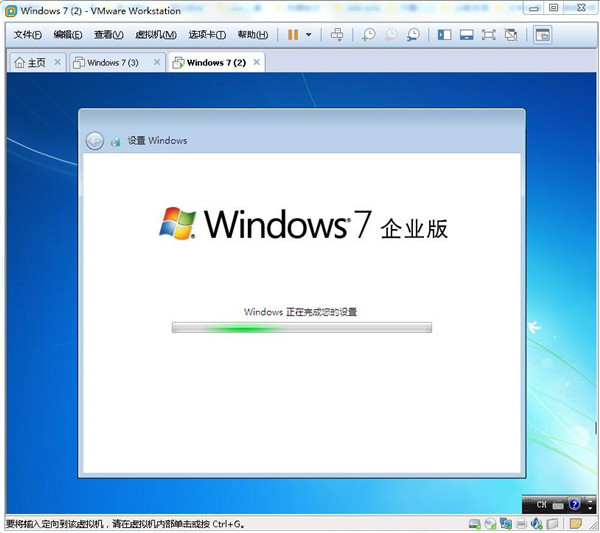Toggle the thumbnail bar view
Screen dimensions: 600x533
click(466, 35)
